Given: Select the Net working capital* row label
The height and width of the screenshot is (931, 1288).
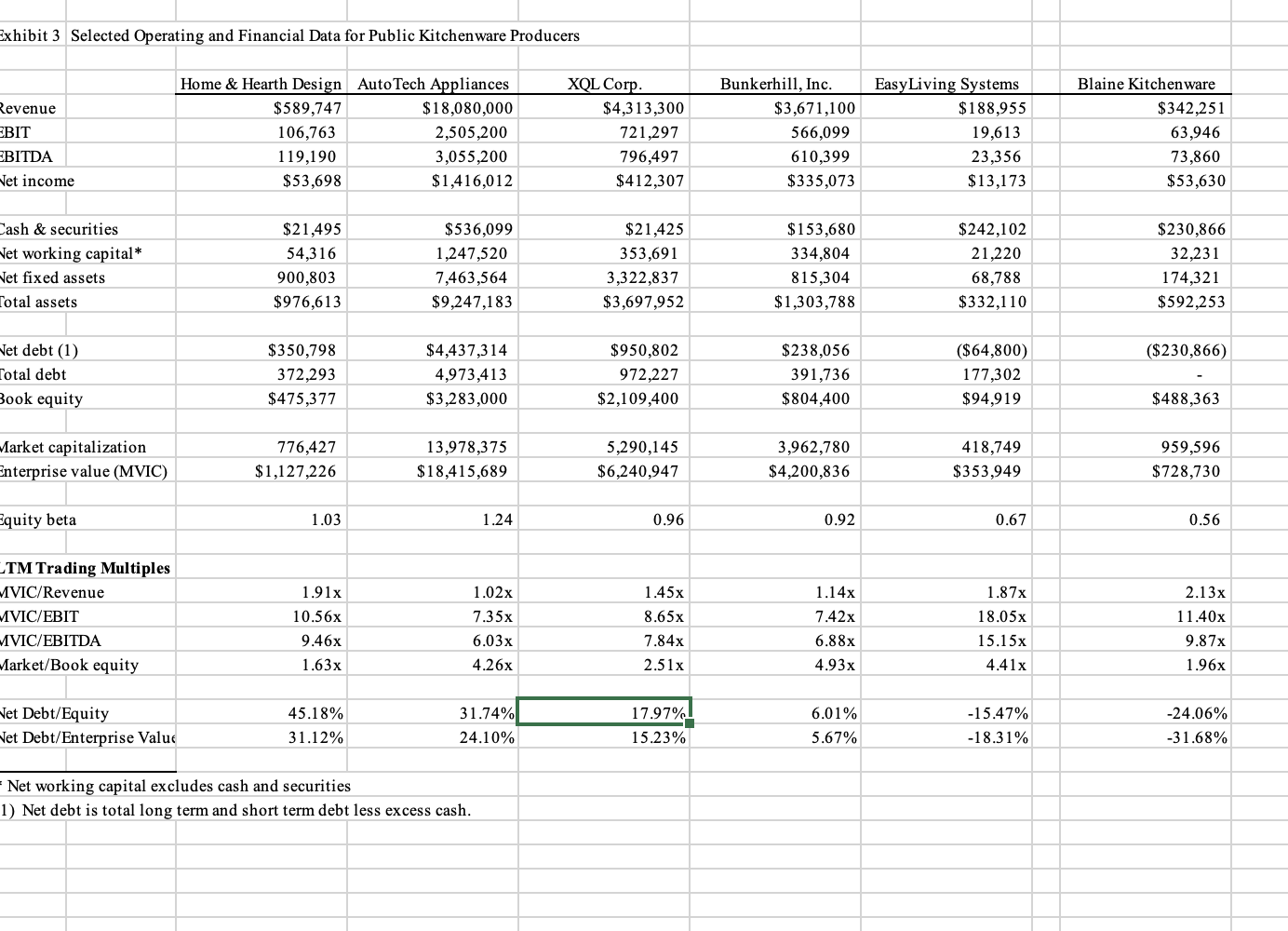Looking at the screenshot, I should (71, 253).
